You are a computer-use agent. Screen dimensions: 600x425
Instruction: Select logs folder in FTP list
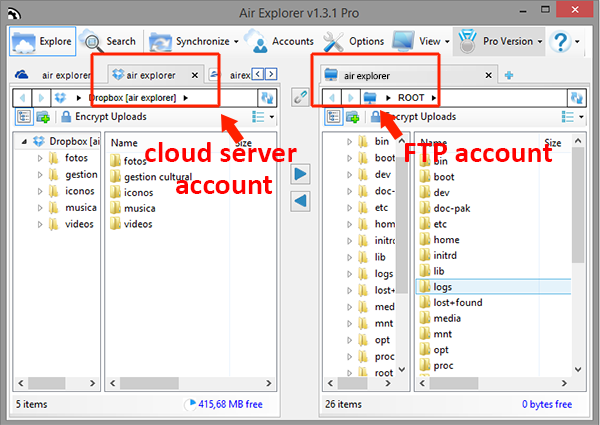(493, 287)
